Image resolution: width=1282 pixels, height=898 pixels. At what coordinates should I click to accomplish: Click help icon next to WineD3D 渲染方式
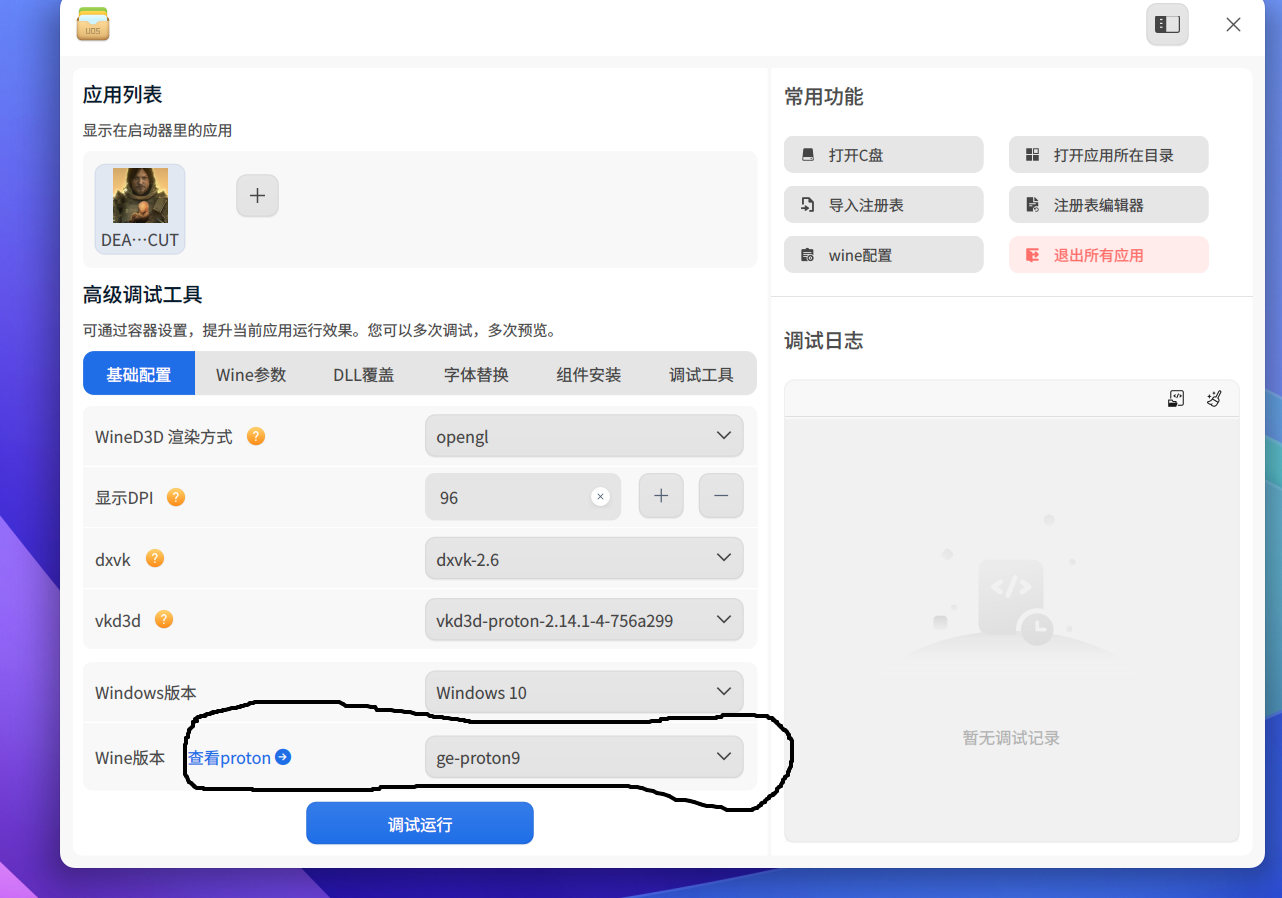tap(256, 436)
